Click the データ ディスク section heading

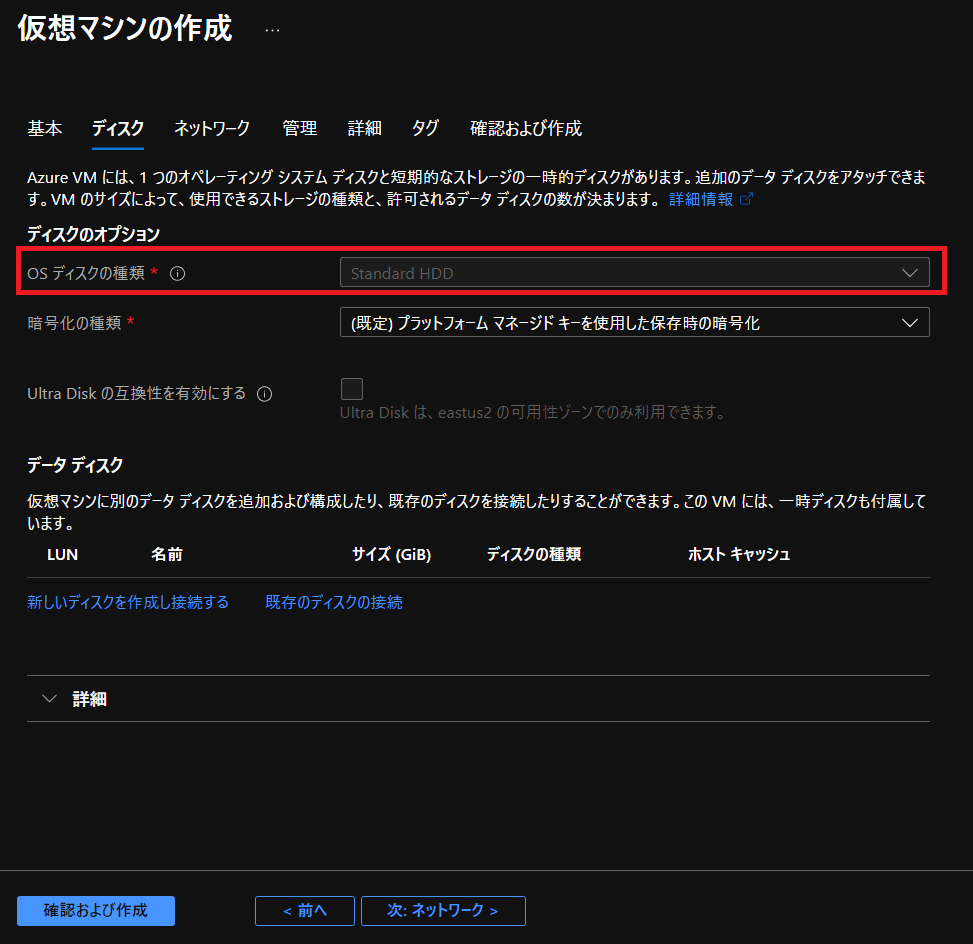click(x=75, y=465)
